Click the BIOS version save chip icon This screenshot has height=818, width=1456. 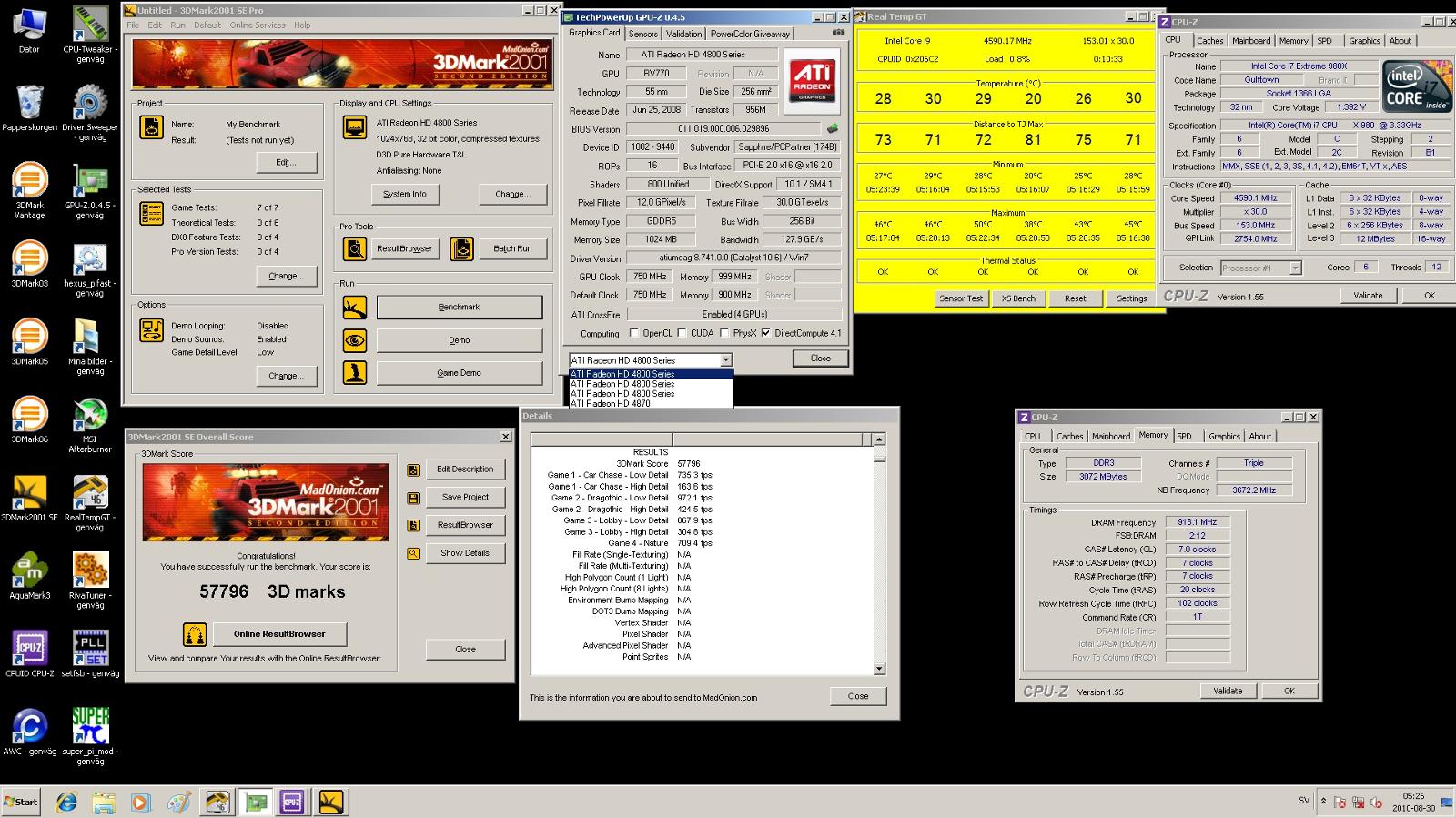point(832,129)
